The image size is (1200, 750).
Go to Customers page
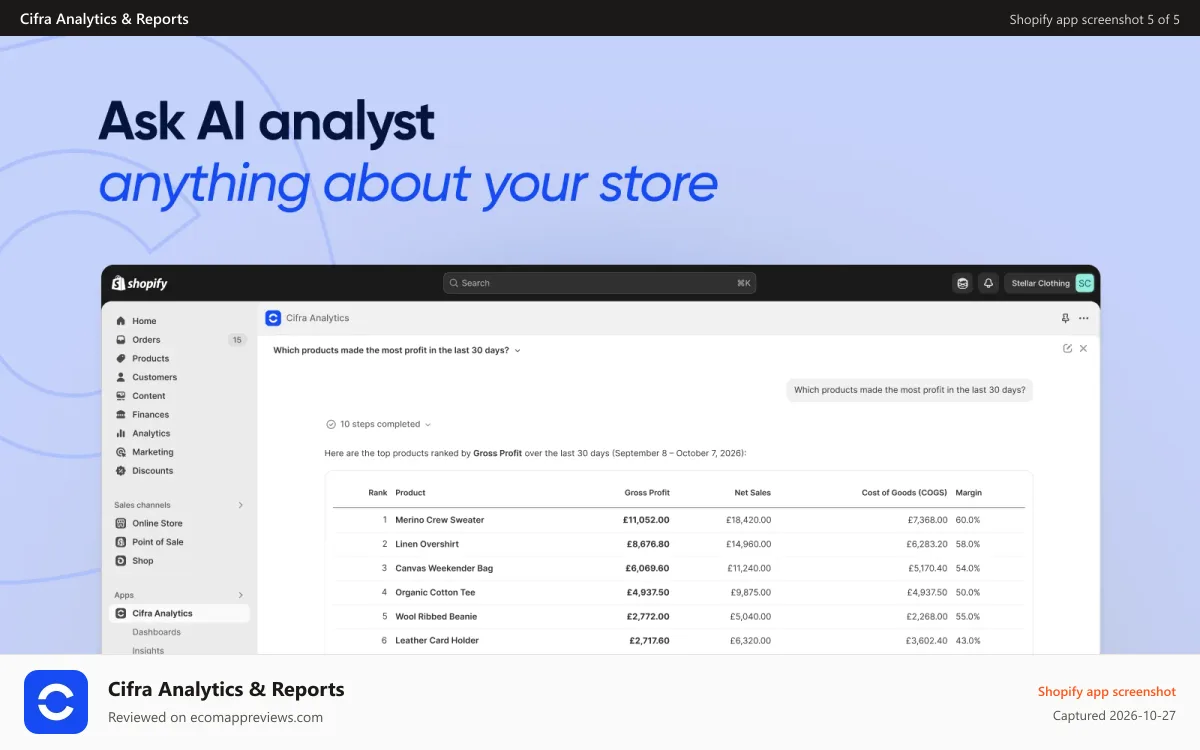[x=155, y=377]
